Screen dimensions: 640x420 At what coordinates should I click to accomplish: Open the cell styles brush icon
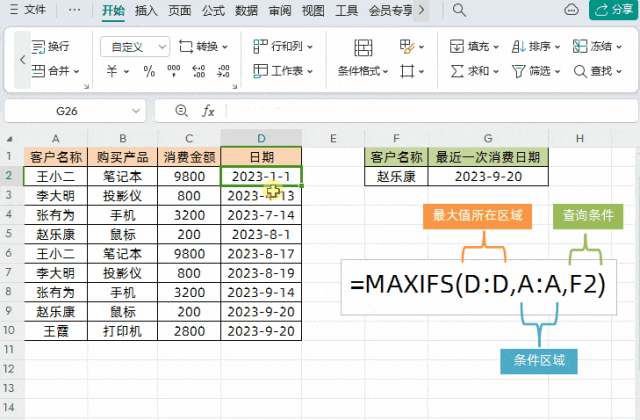(x=411, y=47)
